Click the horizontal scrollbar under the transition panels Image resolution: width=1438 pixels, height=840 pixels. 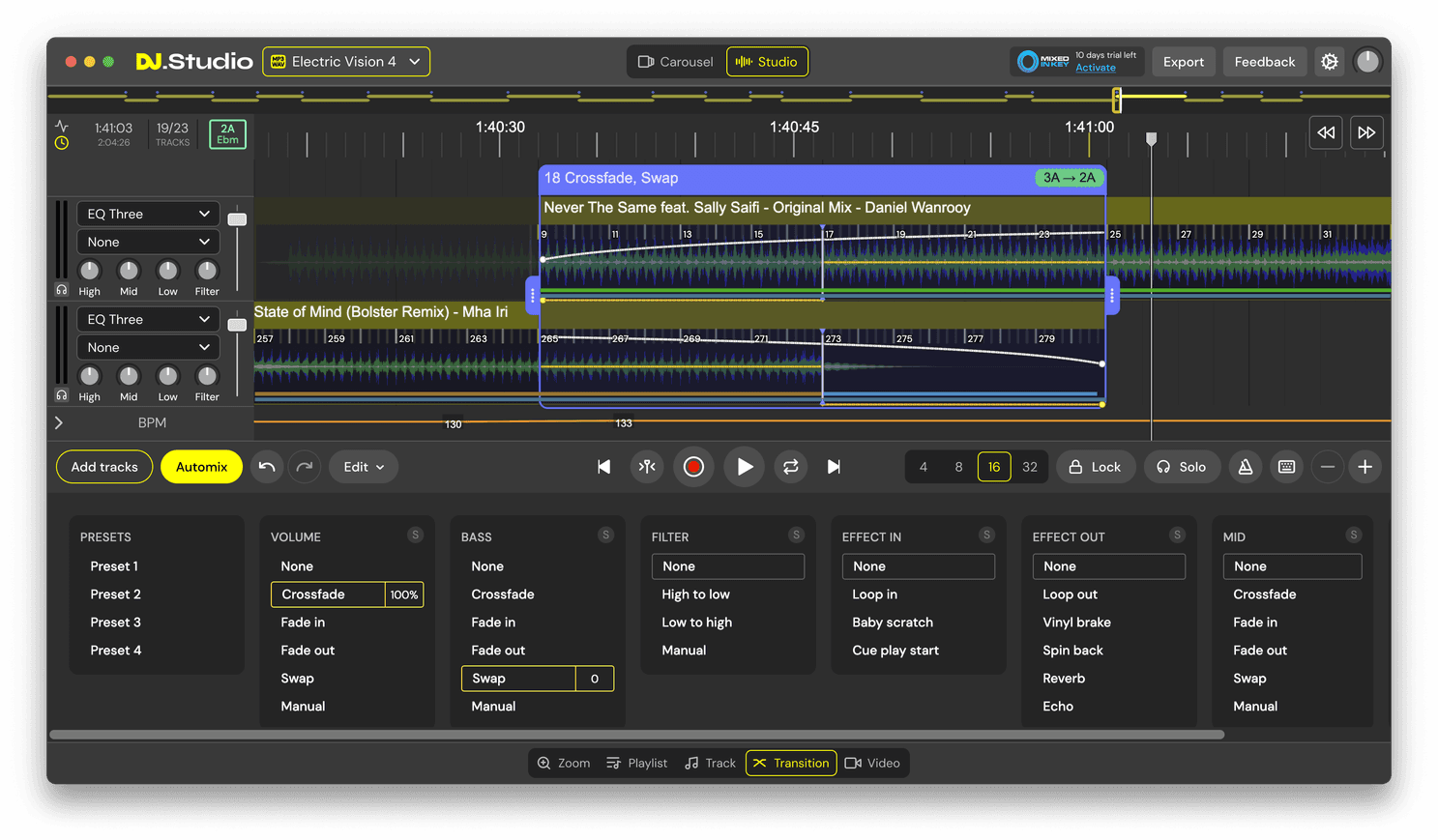click(636, 735)
